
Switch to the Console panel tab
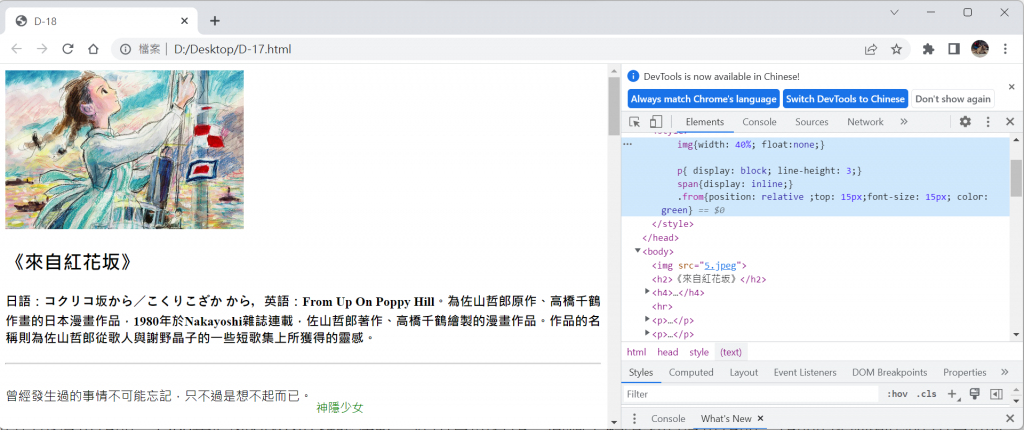click(x=760, y=122)
